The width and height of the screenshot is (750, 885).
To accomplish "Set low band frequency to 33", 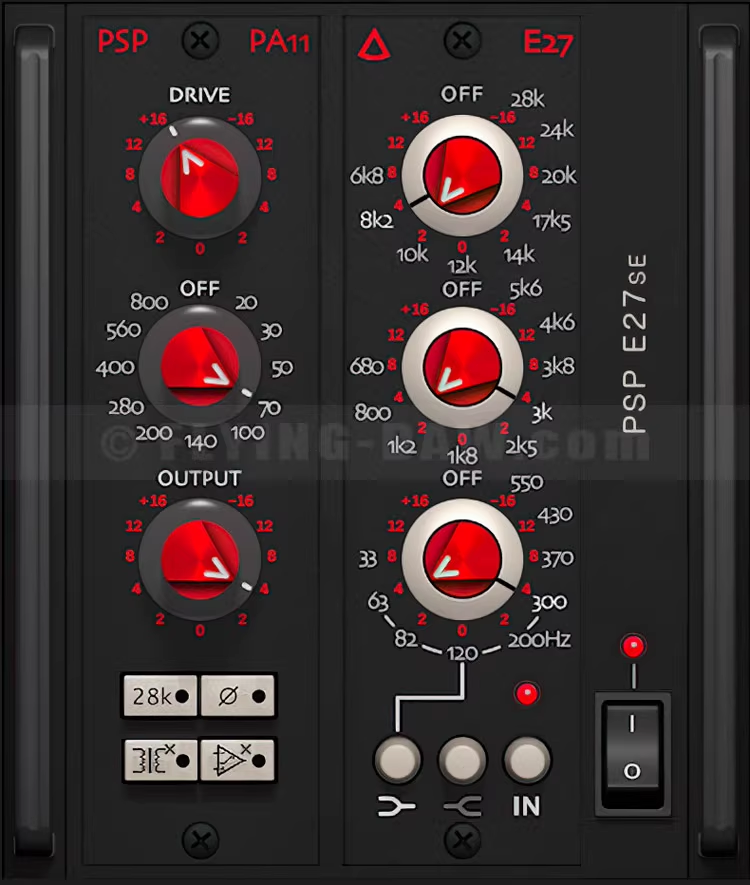I will pyautogui.click(x=367, y=559).
